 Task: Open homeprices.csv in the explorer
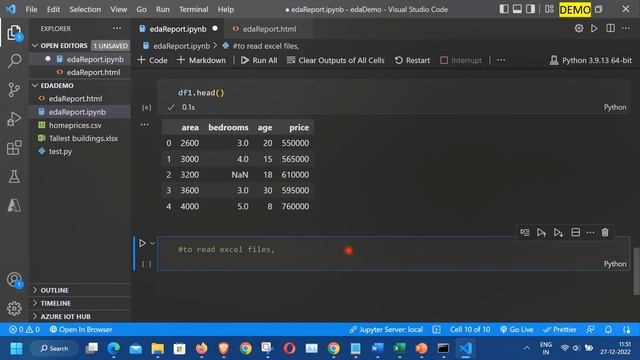[75, 125]
